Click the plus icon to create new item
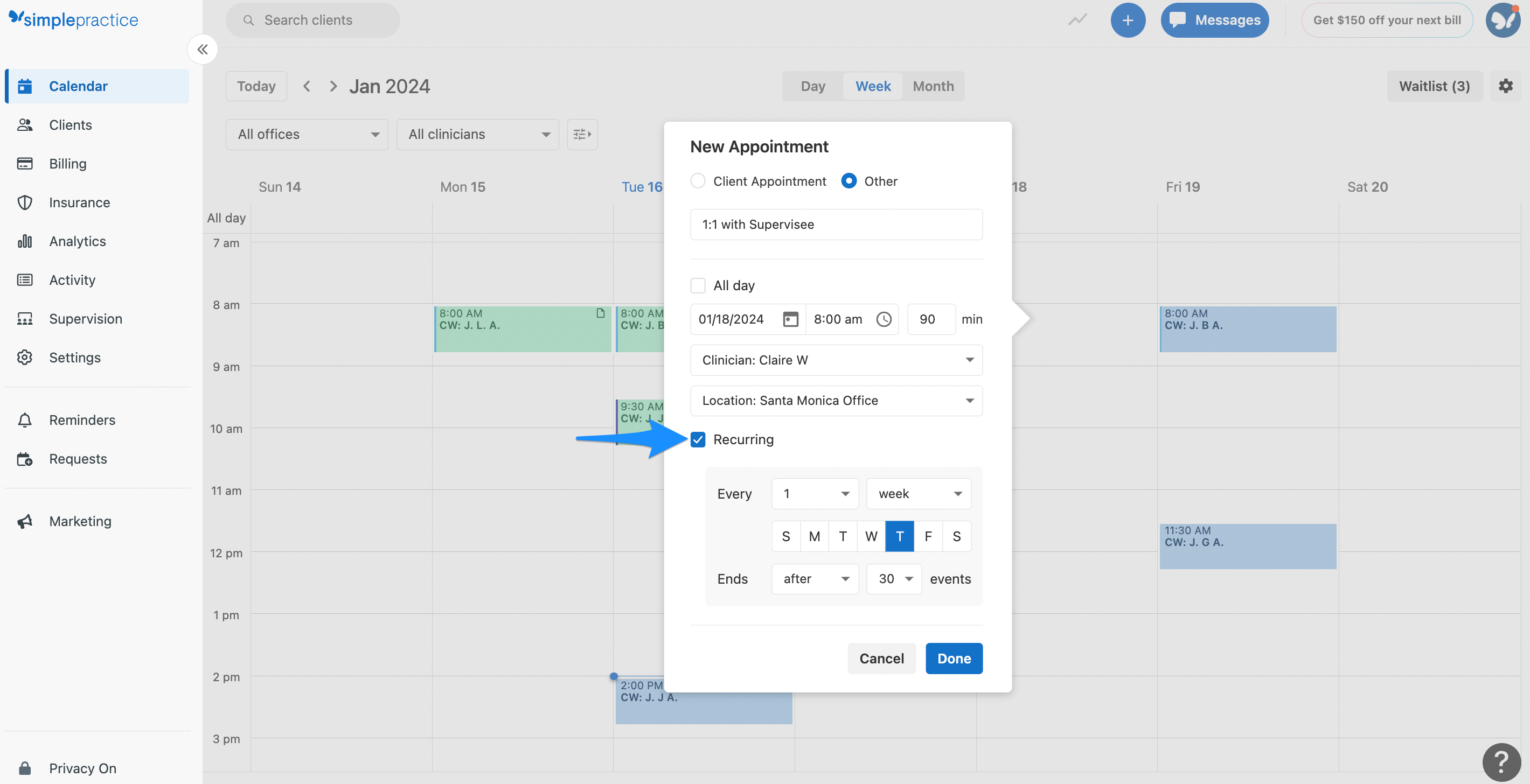The image size is (1530, 784). click(x=1128, y=19)
